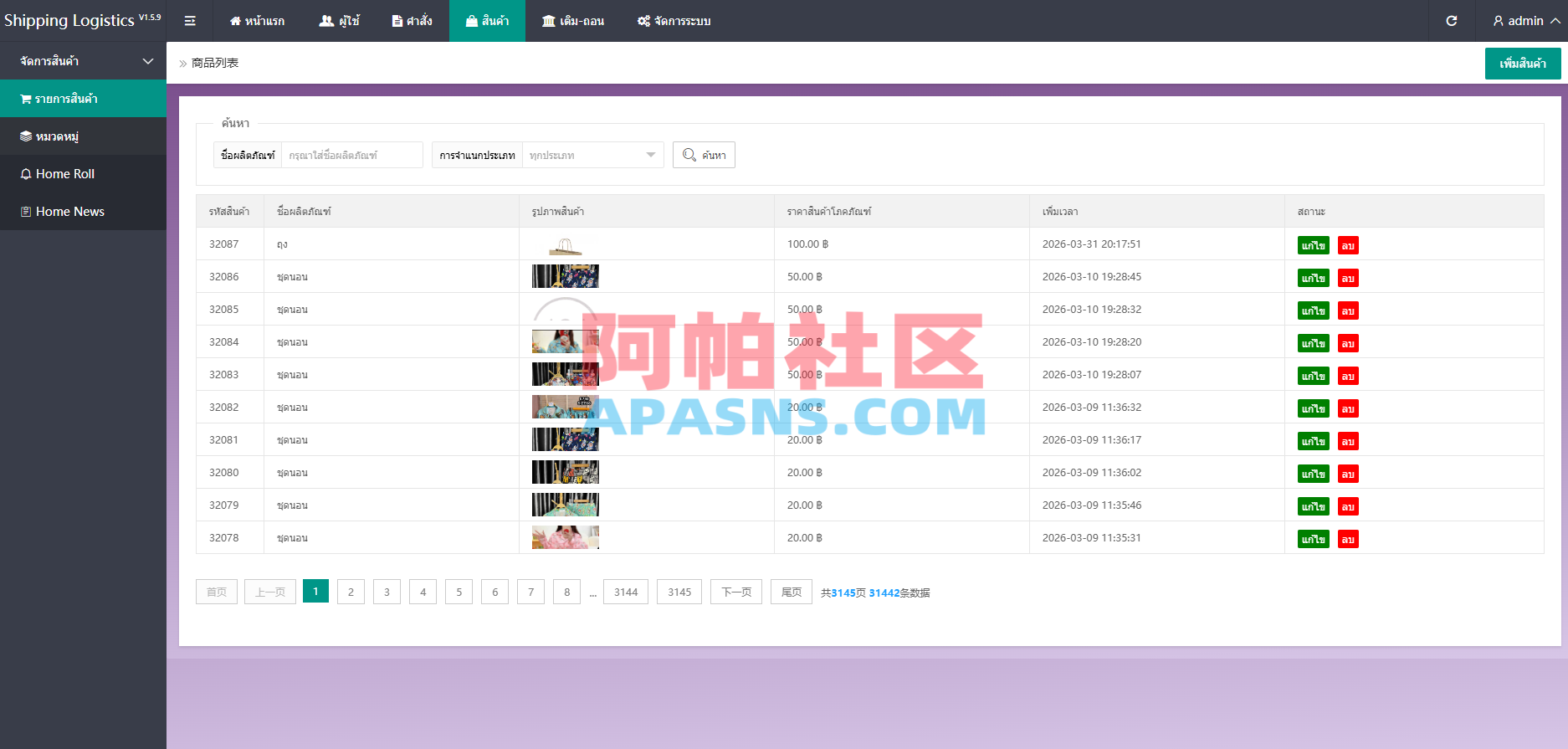
Task: Delete product 32085
Action: pyautogui.click(x=1348, y=310)
